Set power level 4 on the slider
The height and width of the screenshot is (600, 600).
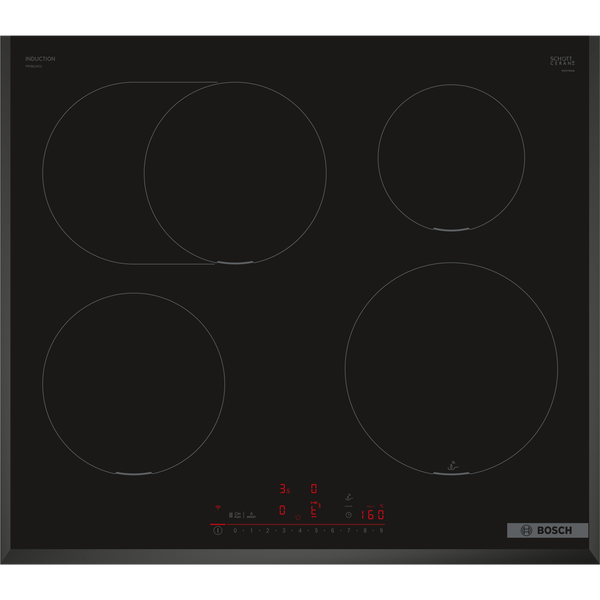(300, 530)
